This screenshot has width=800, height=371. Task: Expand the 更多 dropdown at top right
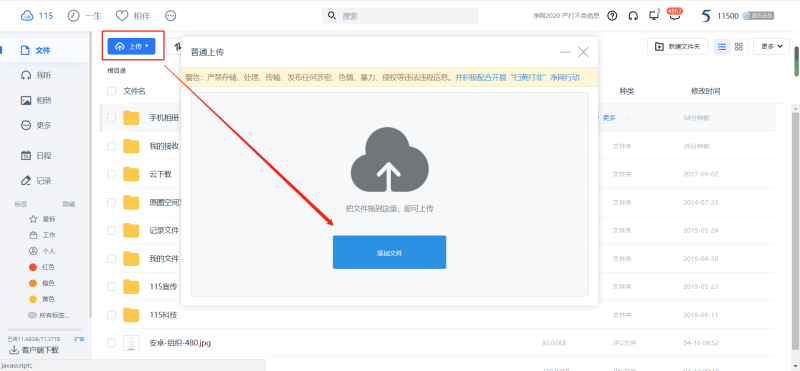click(771, 46)
